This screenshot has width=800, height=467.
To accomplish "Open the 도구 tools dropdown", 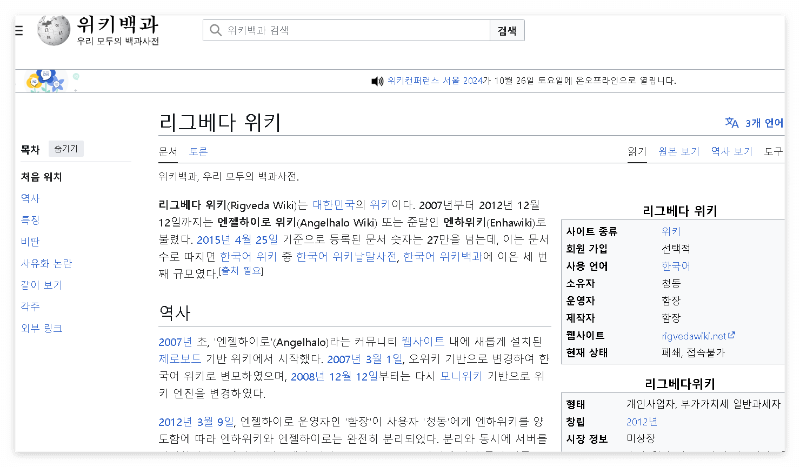I will [x=773, y=151].
